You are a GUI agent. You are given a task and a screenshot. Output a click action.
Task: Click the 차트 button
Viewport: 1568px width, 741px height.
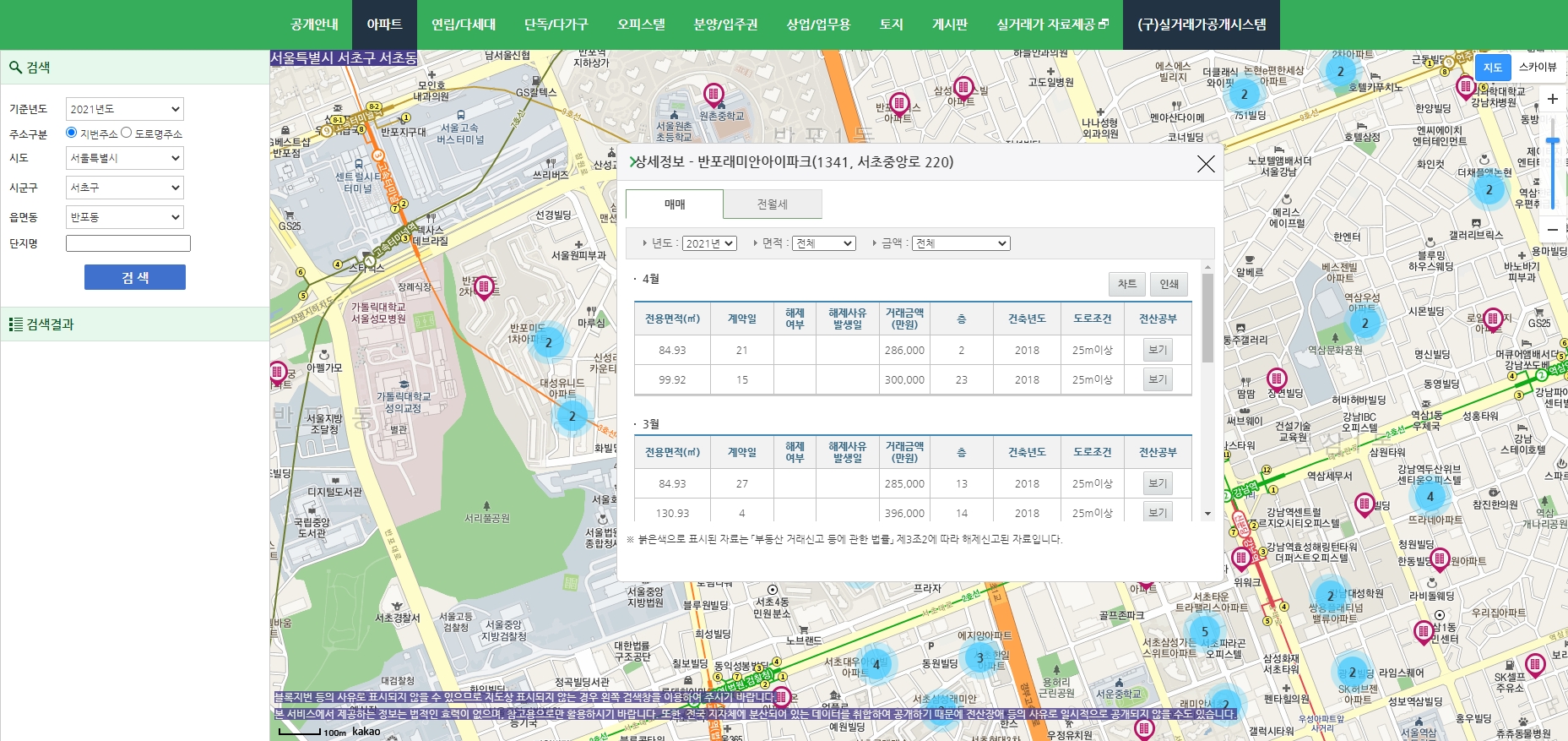coord(1127,284)
